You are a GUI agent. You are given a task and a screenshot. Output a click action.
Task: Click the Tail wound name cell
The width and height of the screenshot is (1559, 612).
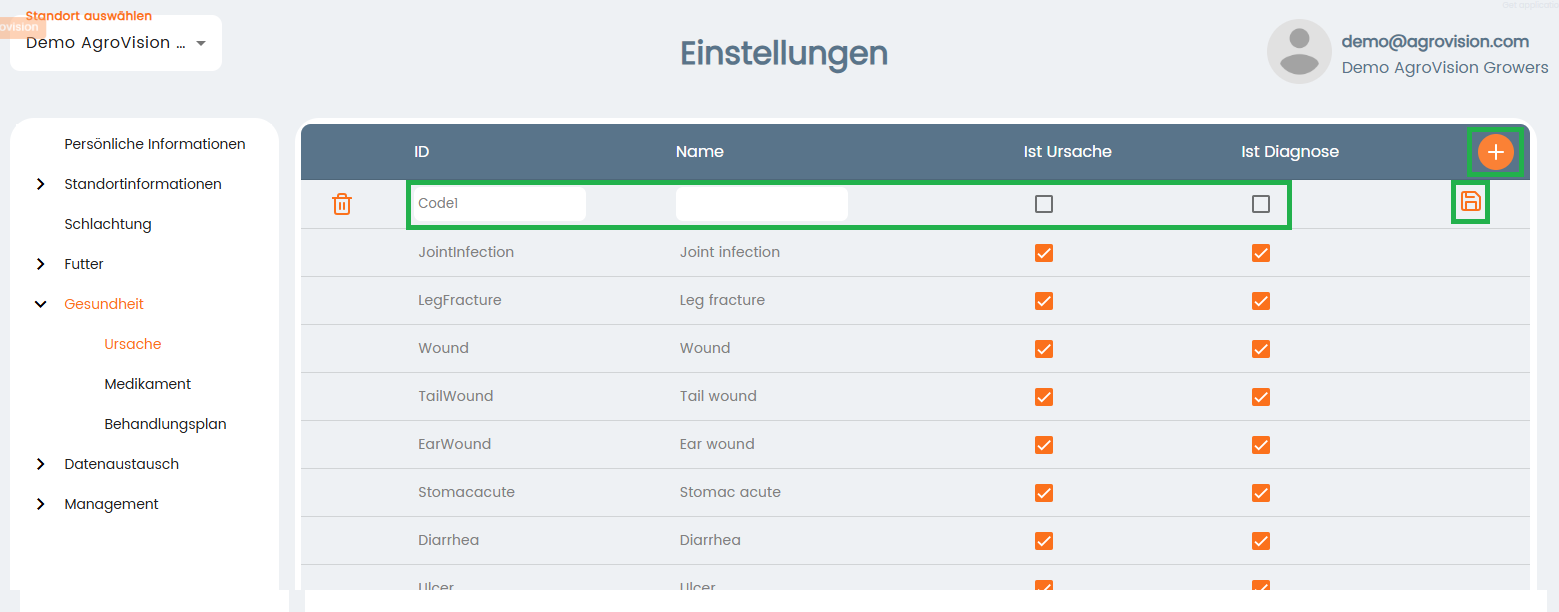[718, 396]
